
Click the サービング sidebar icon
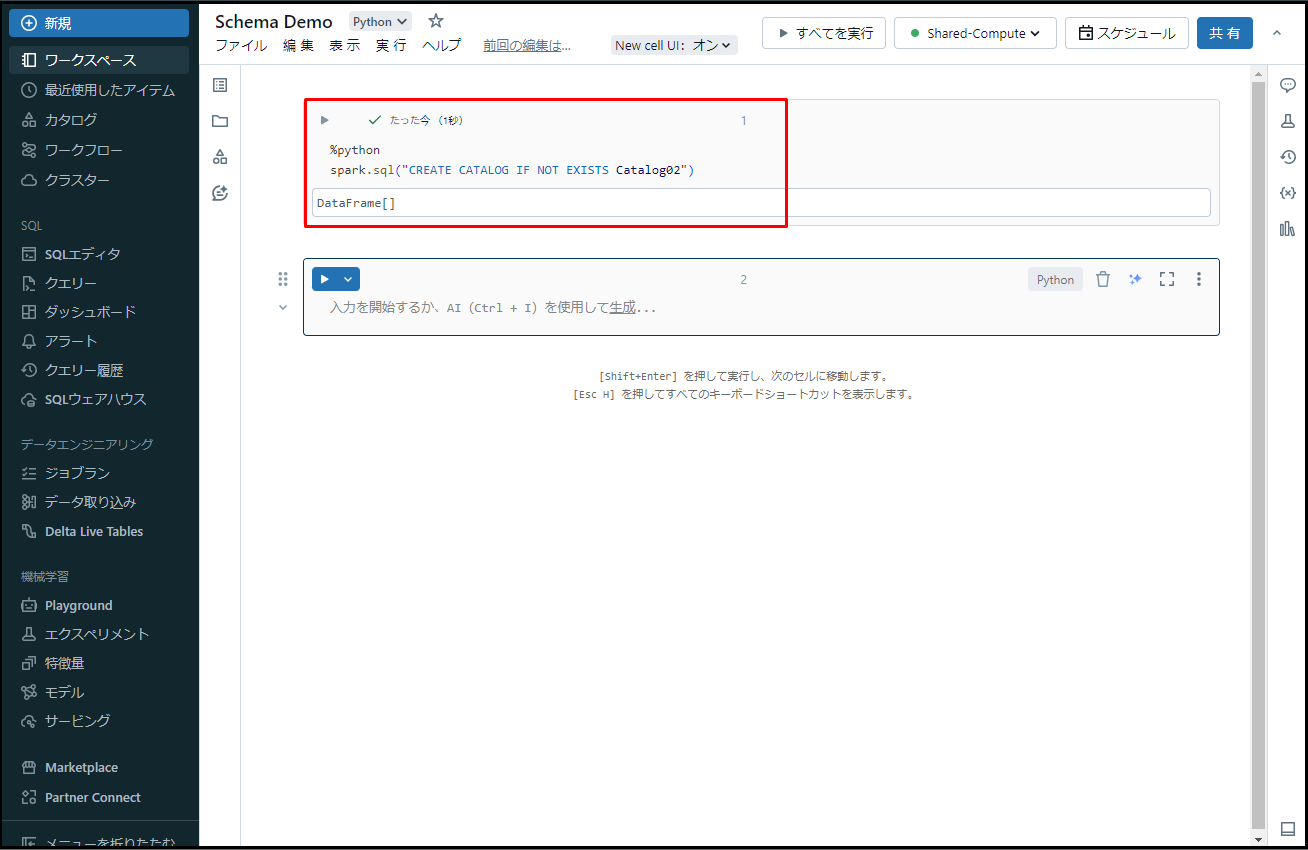pyautogui.click(x=29, y=721)
